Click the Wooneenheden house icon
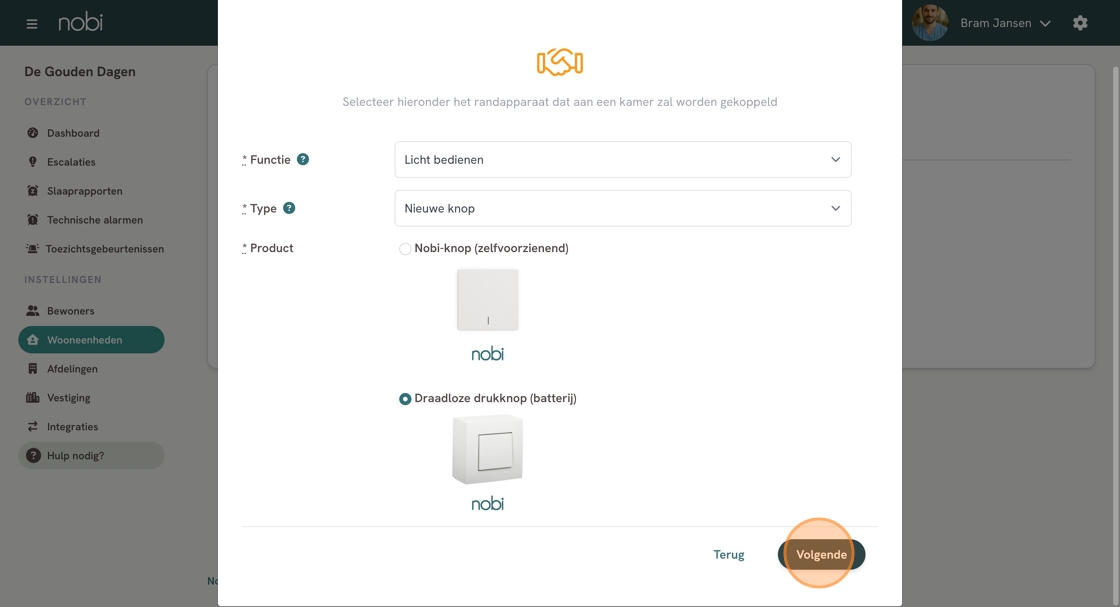 (32, 340)
